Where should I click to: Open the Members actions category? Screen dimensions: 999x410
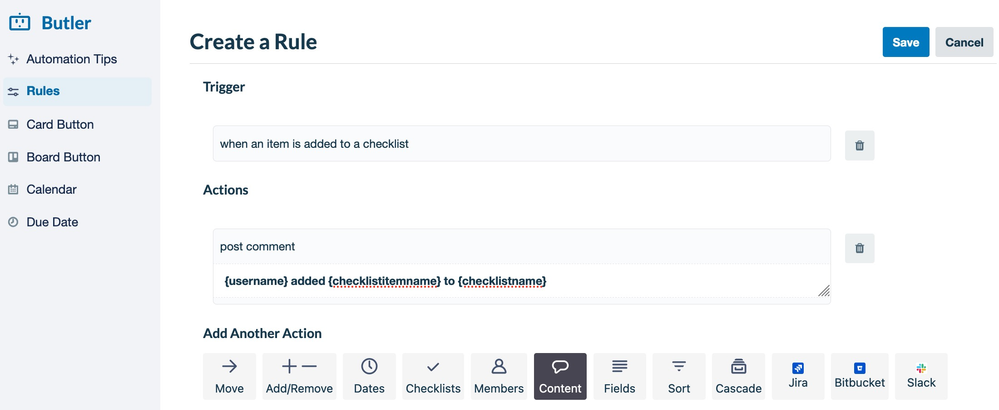coord(498,376)
